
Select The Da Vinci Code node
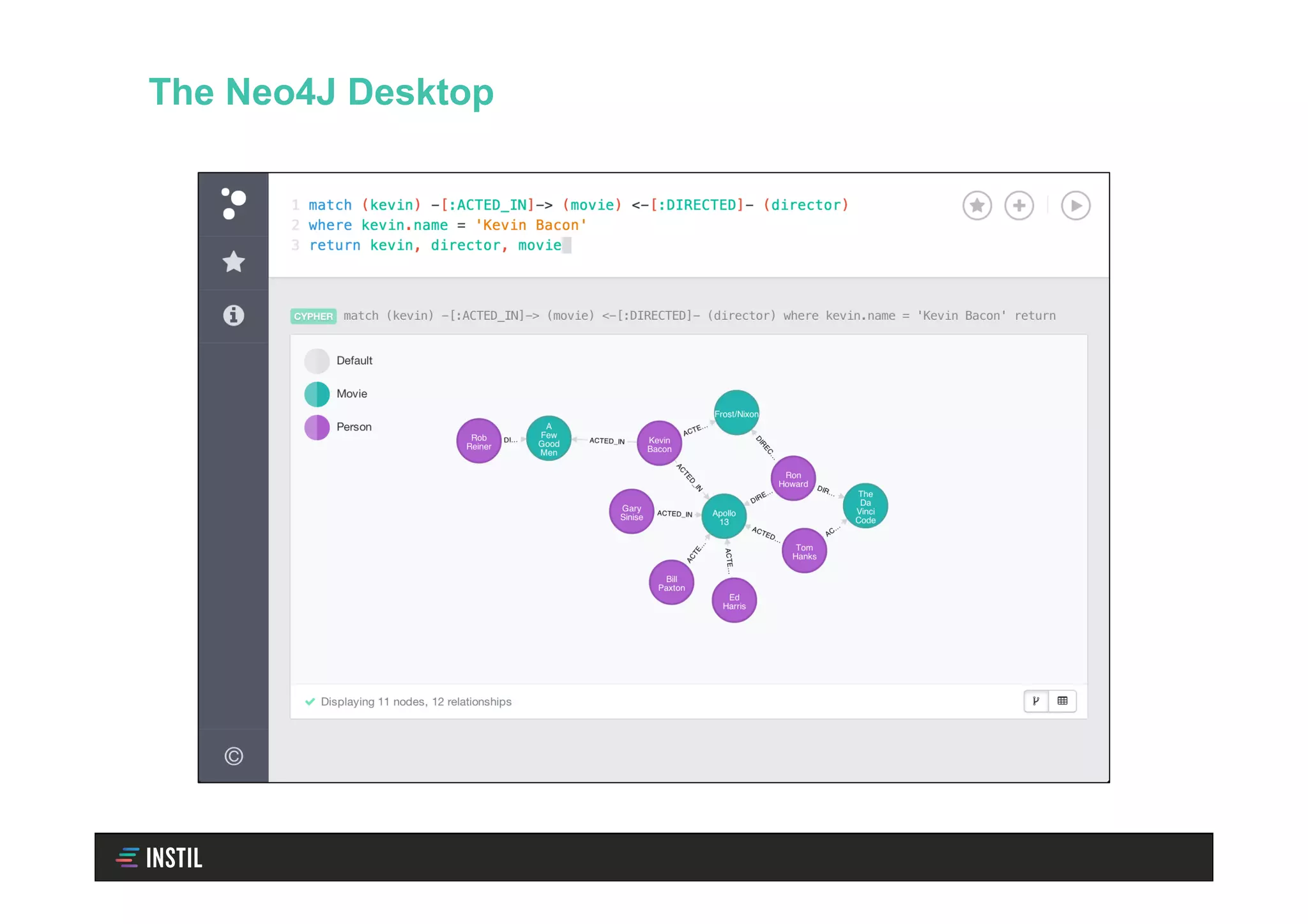[x=865, y=506]
